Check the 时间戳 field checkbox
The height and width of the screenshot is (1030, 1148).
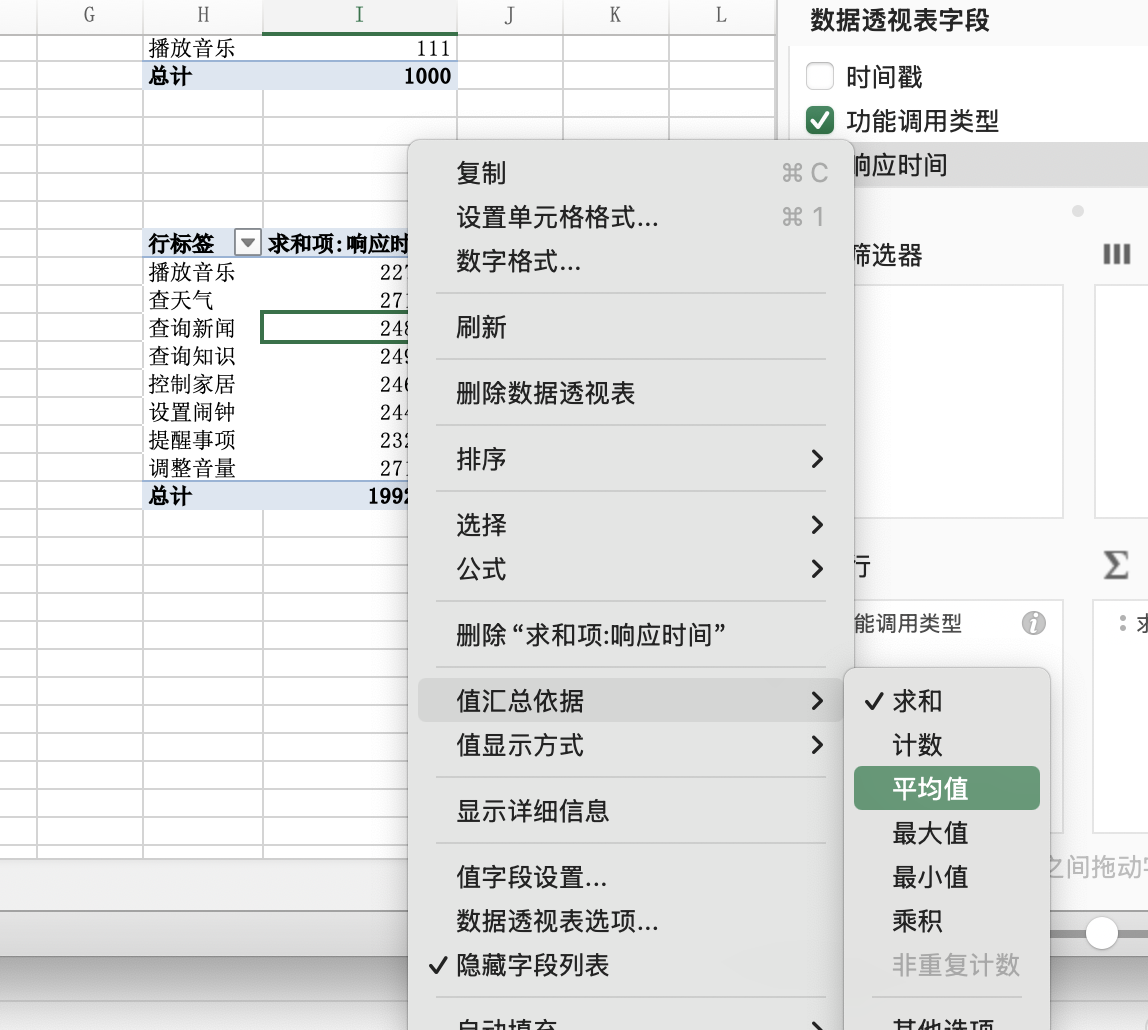point(819,76)
